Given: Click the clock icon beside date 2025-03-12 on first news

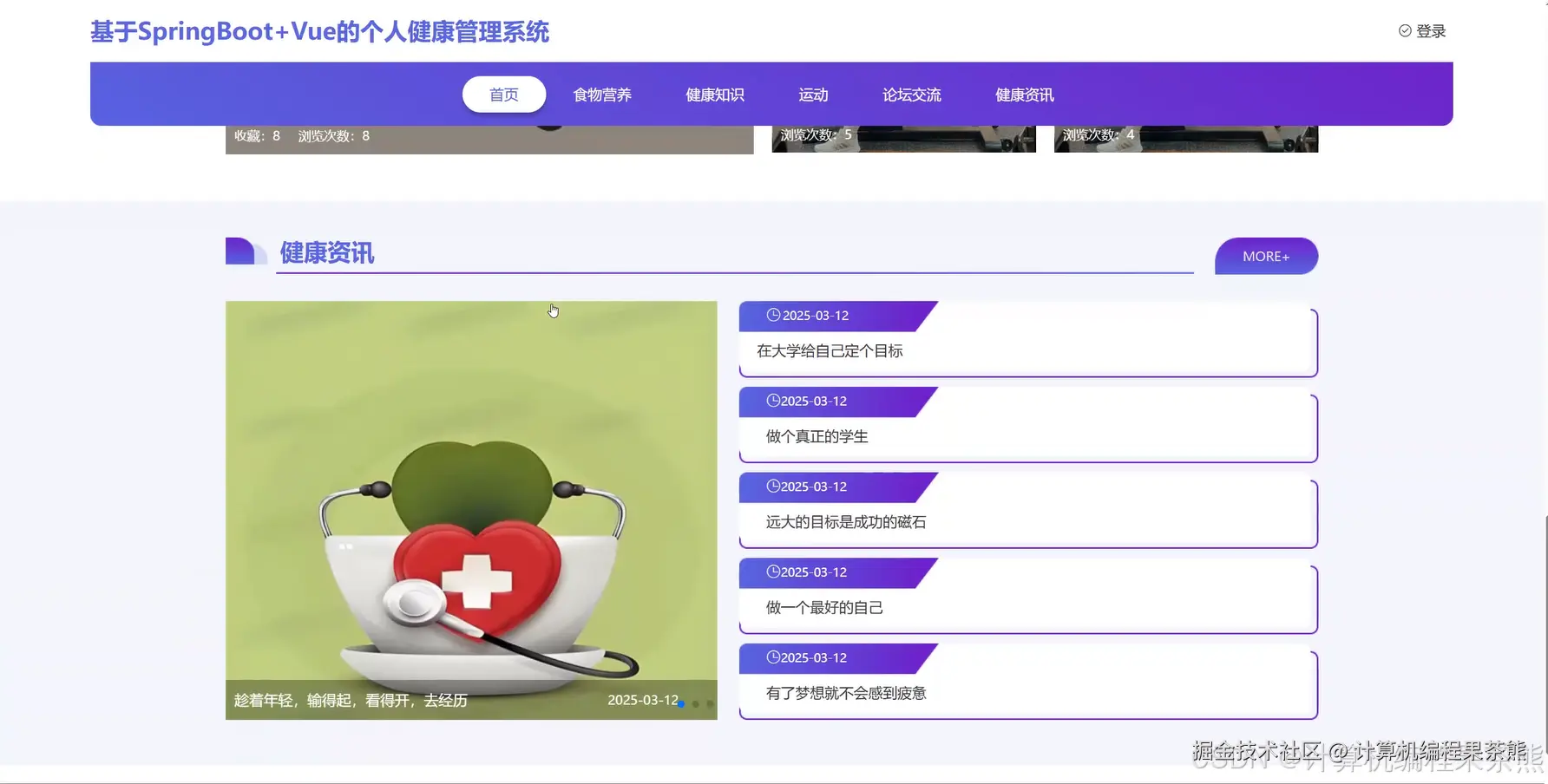Looking at the screenshot, I should click(772, 315).
